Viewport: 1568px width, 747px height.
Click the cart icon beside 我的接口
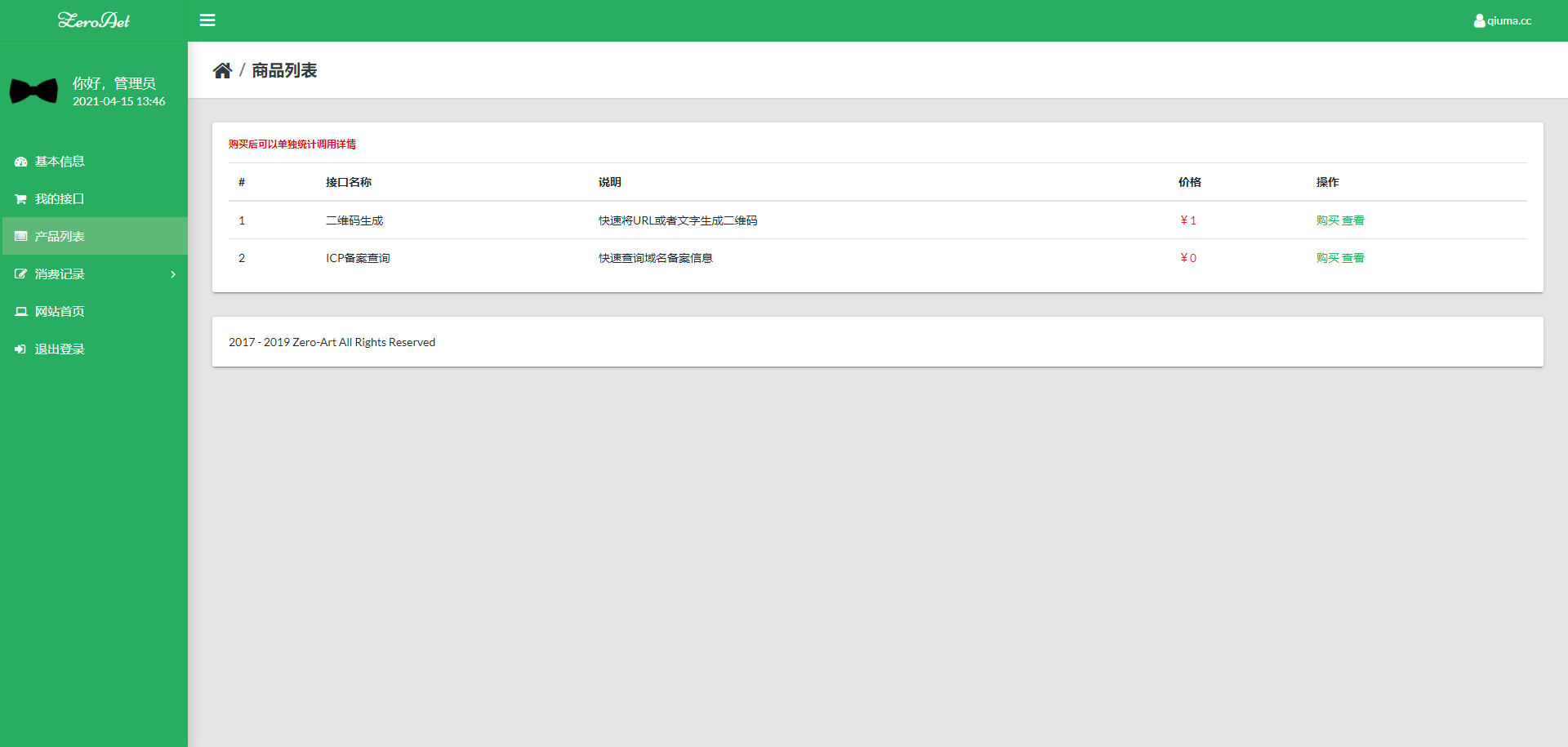(21, 199)
